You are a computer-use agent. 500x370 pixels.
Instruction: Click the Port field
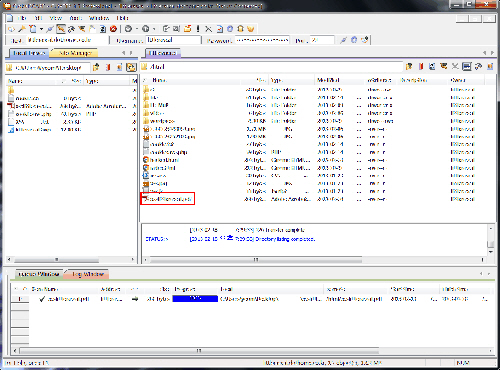click(322, 40)
